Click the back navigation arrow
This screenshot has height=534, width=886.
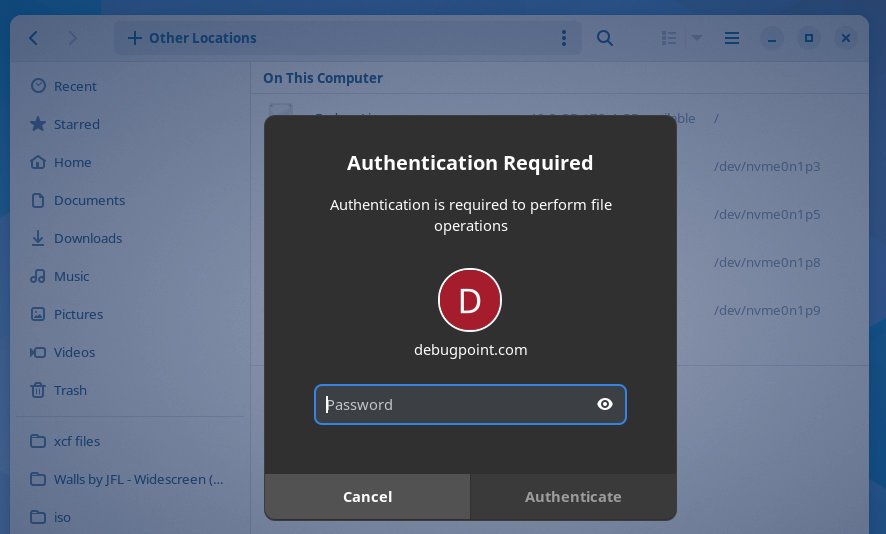(x=34, y=38)
